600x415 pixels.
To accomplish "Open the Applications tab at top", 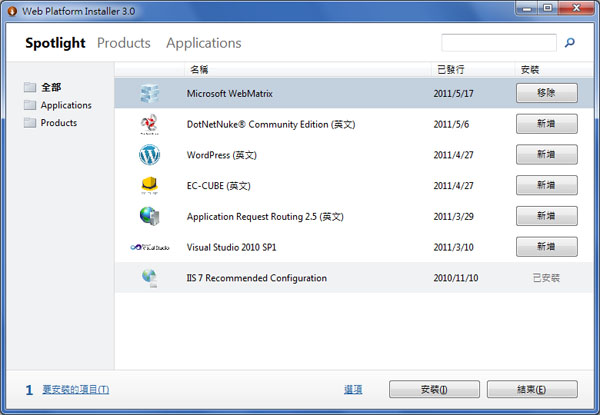I will (204, 43).
